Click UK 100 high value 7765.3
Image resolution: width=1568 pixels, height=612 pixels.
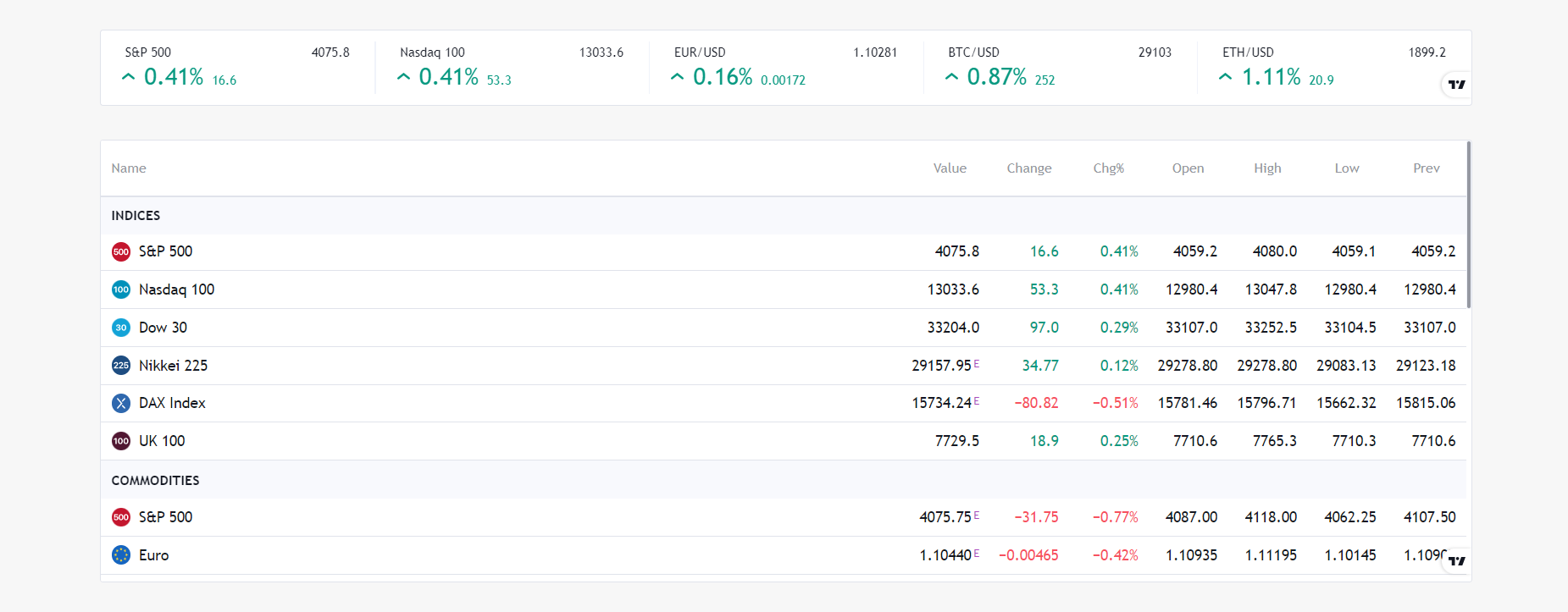[1274, 441]
